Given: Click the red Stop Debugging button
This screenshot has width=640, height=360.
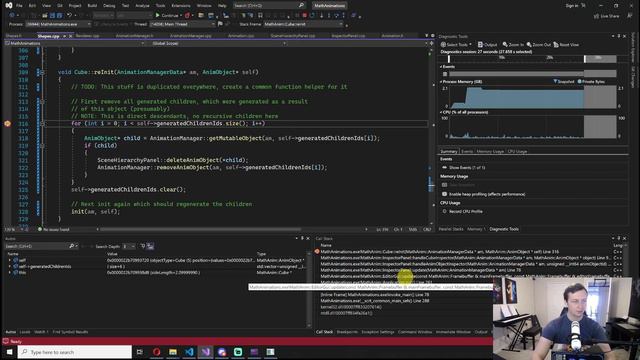Looking at the screenshot, I should click(304, 15).
